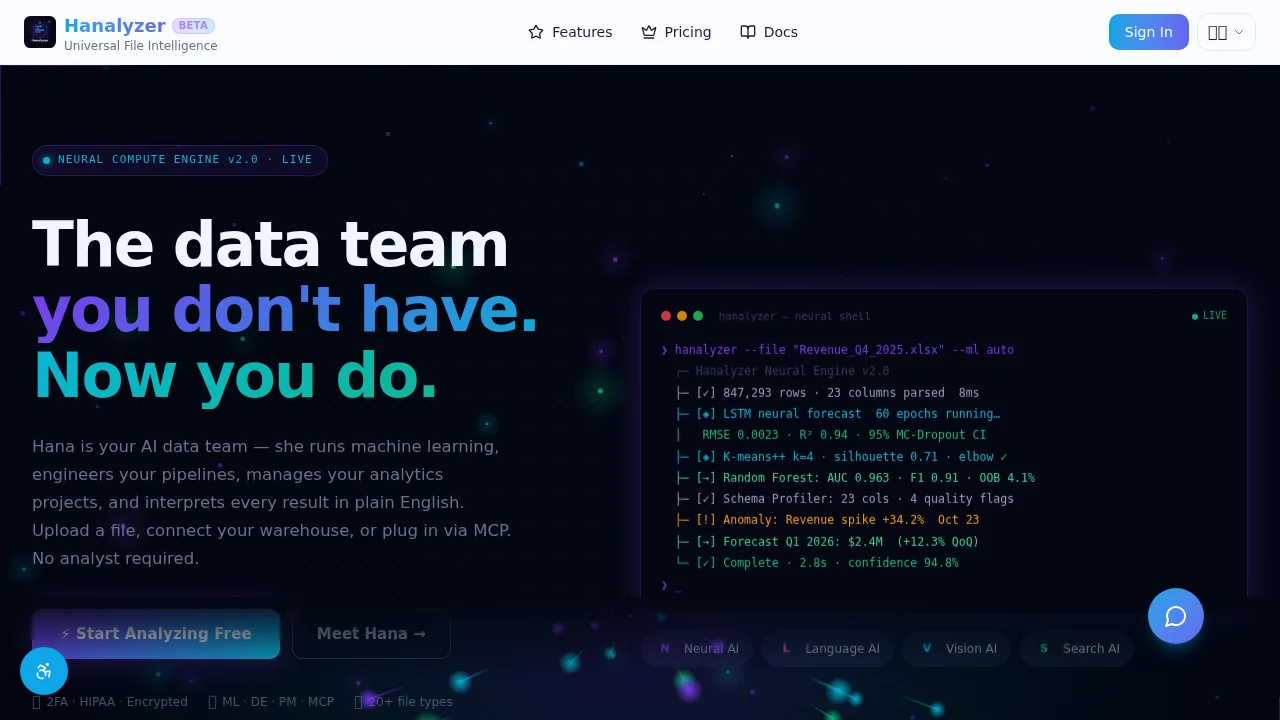Click the L icon on Language AI chip
This screenshot has height=720, width=1280.
coord(786,648)
